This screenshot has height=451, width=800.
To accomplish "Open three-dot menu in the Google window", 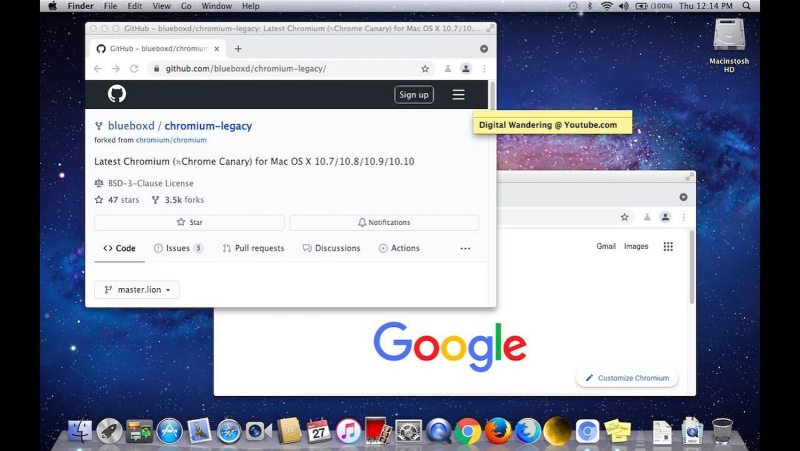I will click(x=684, y=217).
